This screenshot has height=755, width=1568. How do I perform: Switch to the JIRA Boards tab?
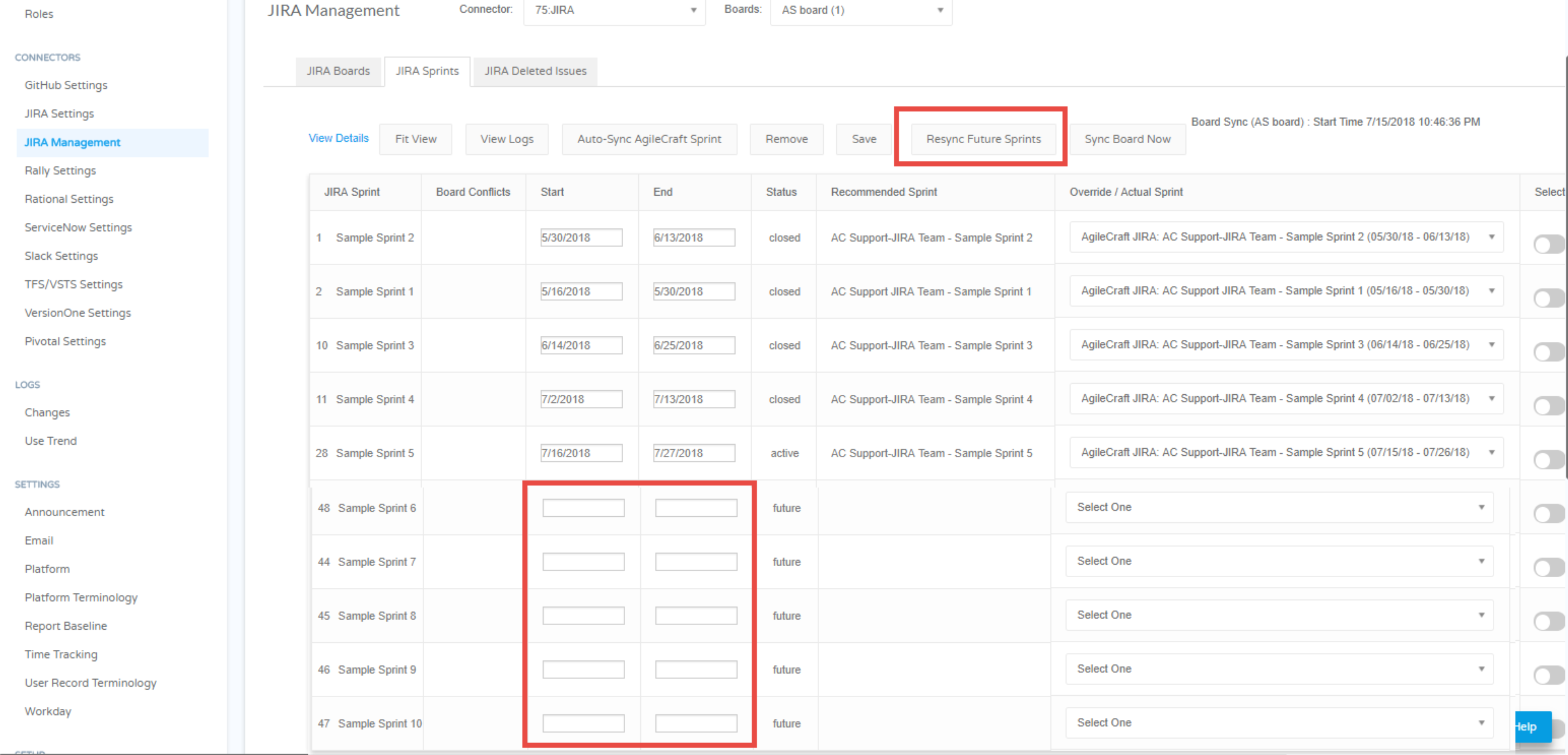pos(338,71)
